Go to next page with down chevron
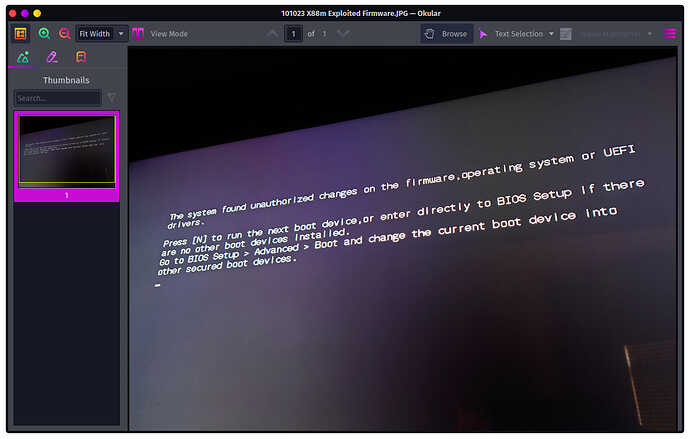The height and width of the screenshot is (439, 690). coord(343,33)
